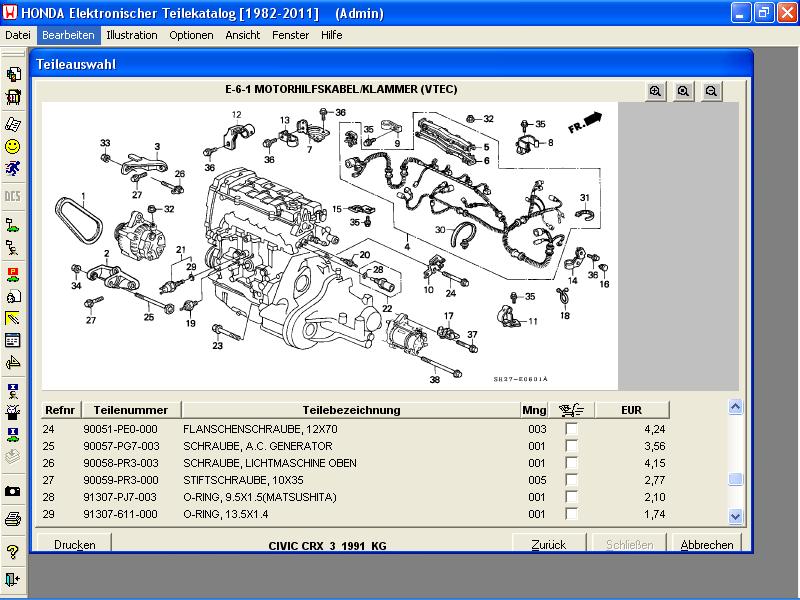Screen dimensions: 800x600
Task: Click the parts list scrollbar thumb
Action: tap(735, 479)
